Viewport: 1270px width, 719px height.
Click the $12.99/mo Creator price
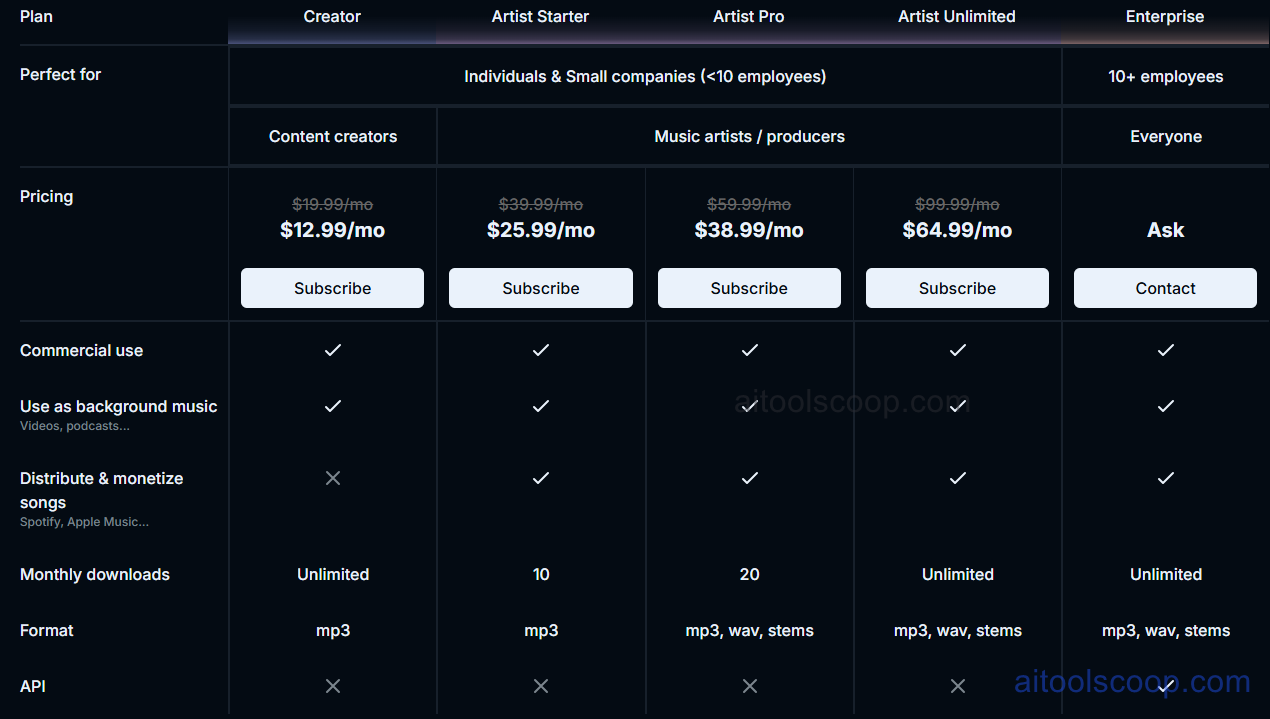(x=332, y=230)
